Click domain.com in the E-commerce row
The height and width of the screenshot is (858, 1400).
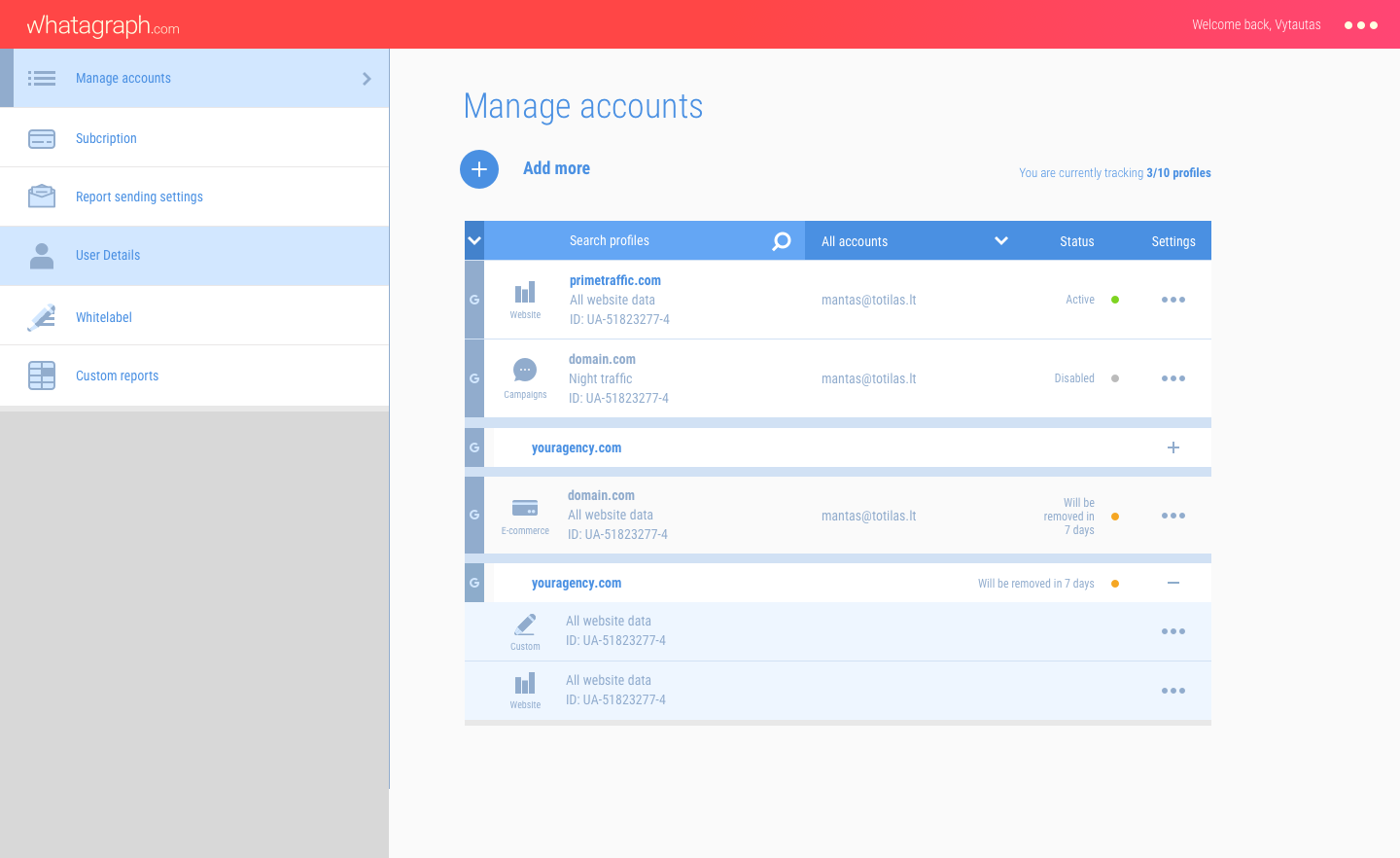click(x=601, y=495)
